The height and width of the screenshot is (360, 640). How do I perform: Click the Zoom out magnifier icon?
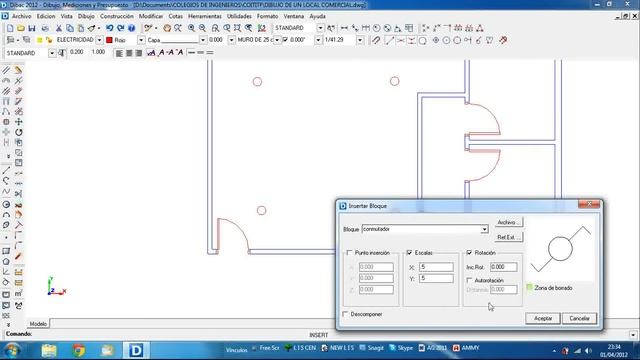coord(202,28)
